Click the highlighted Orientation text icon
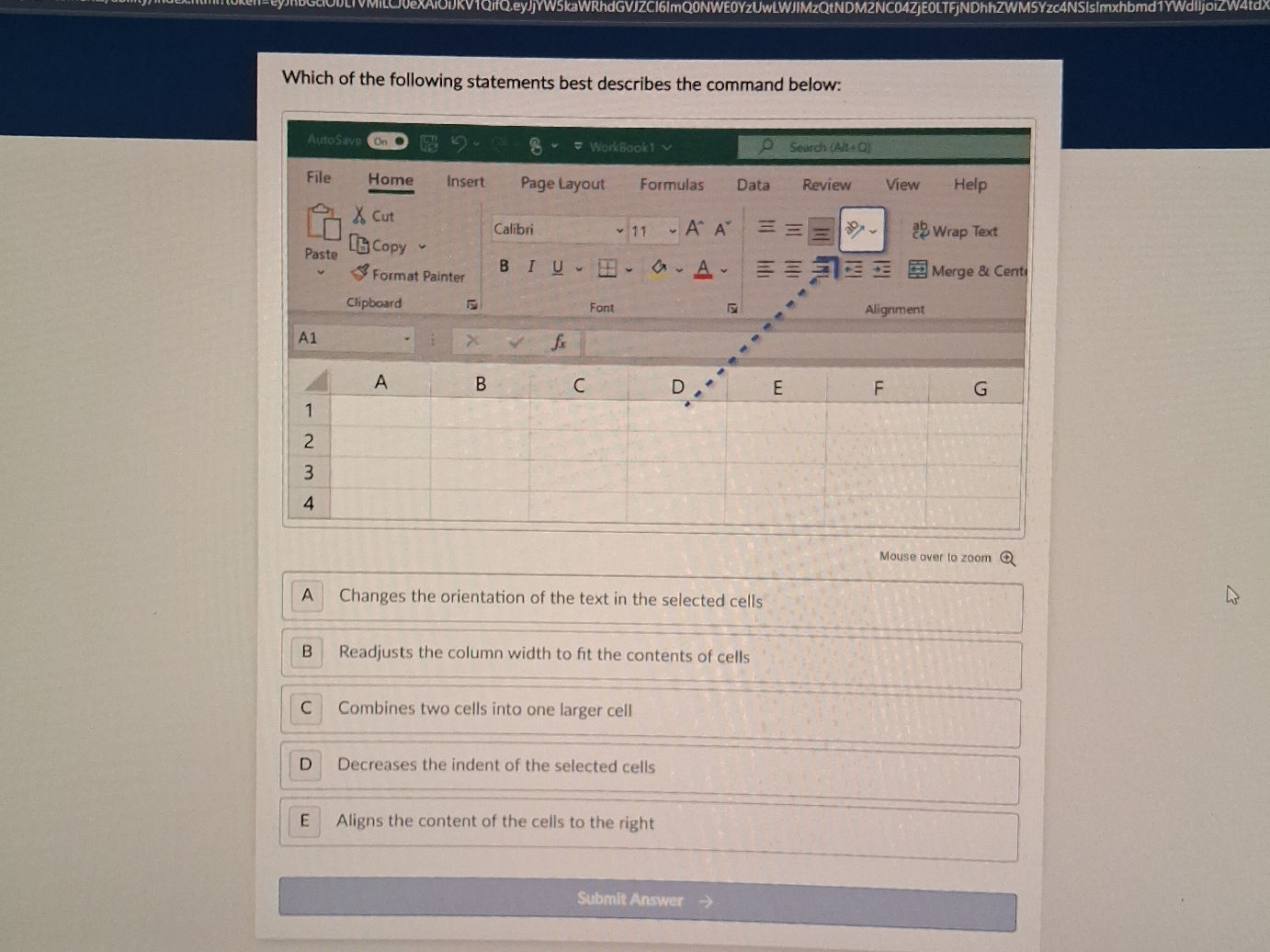The width and height of the screenshot is (1270, 952). (856, 230)
